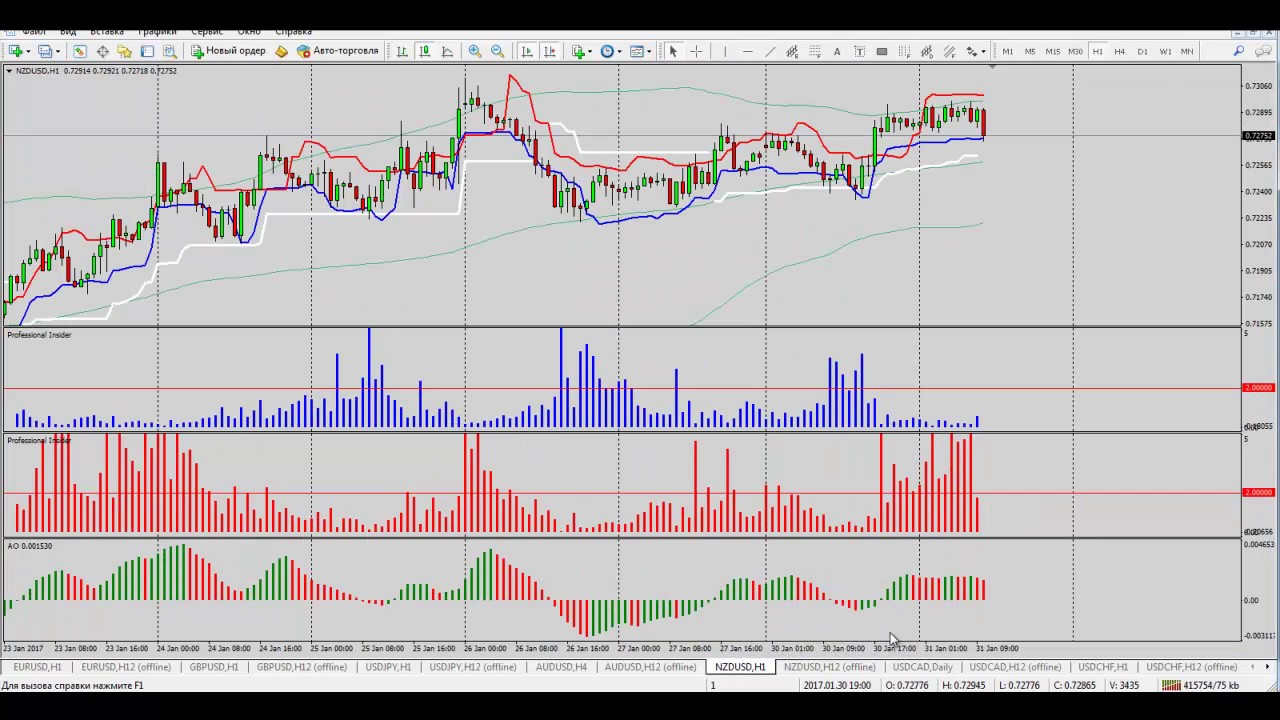
Task: Expand the Templates dropdown arrow
Action: 648,51
